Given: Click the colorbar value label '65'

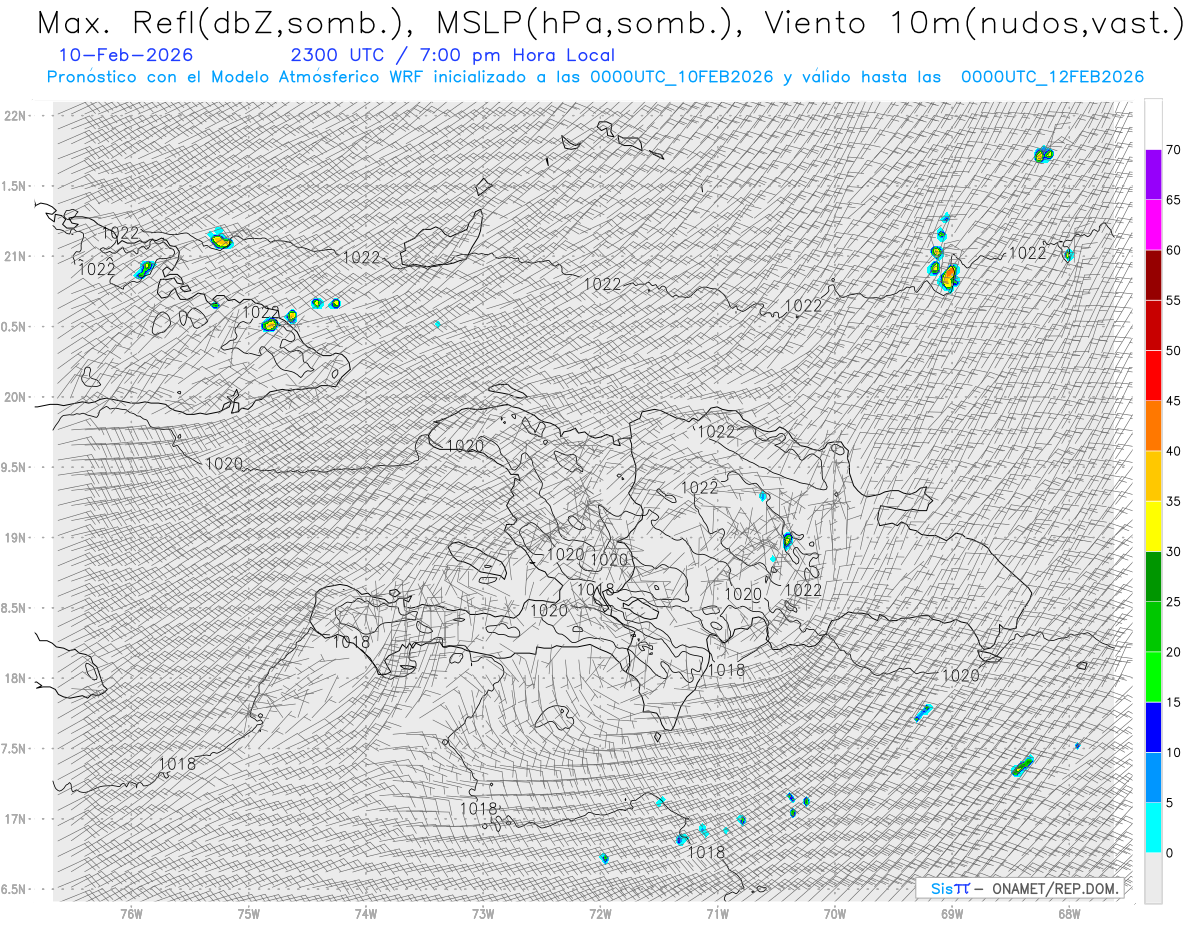Looking at the screenshot, I should click(1173, 200).
